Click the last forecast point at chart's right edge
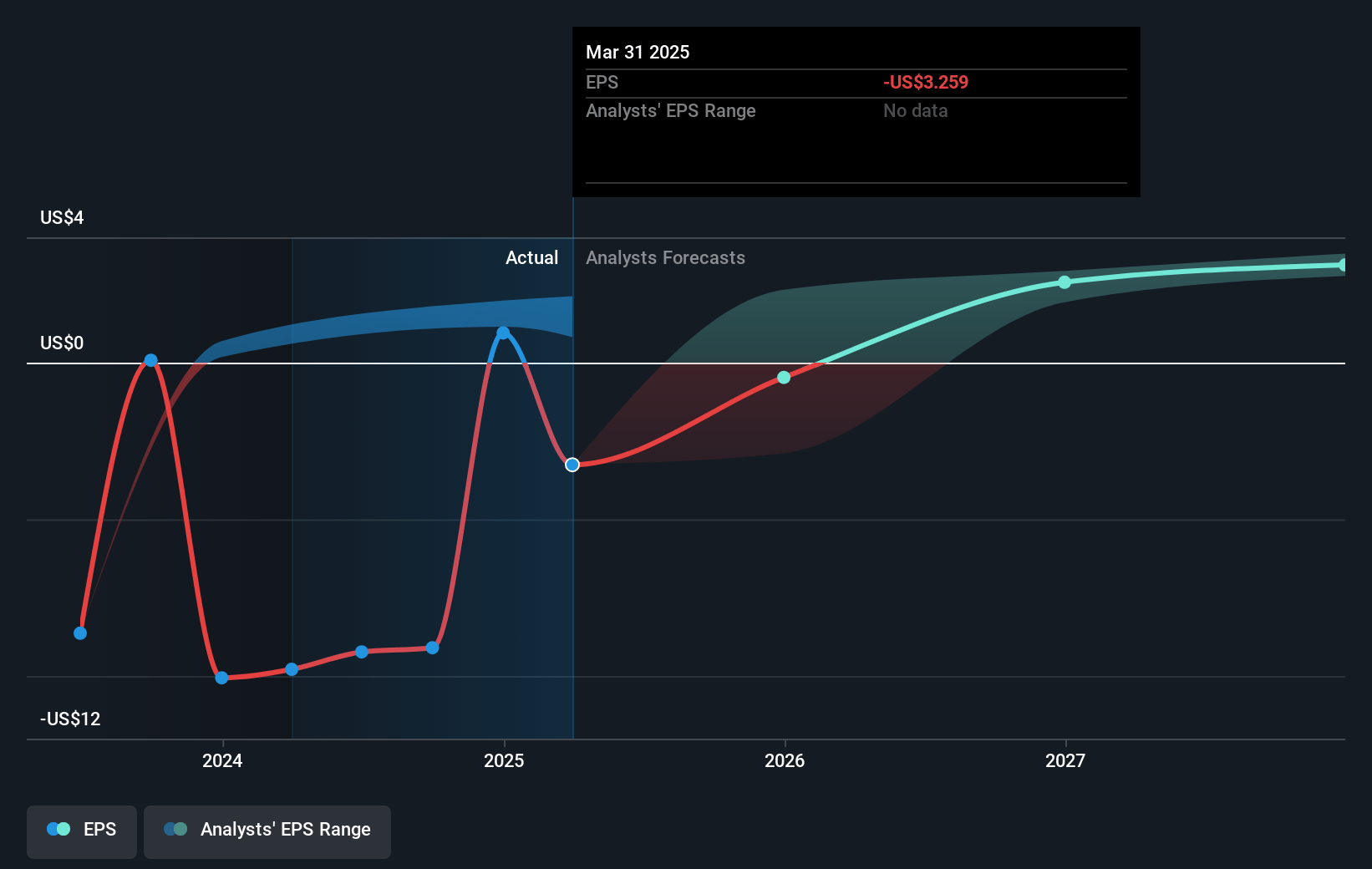Image resolution: width=1372 pixels, height=869 pixels. (x=1342, y=265)
